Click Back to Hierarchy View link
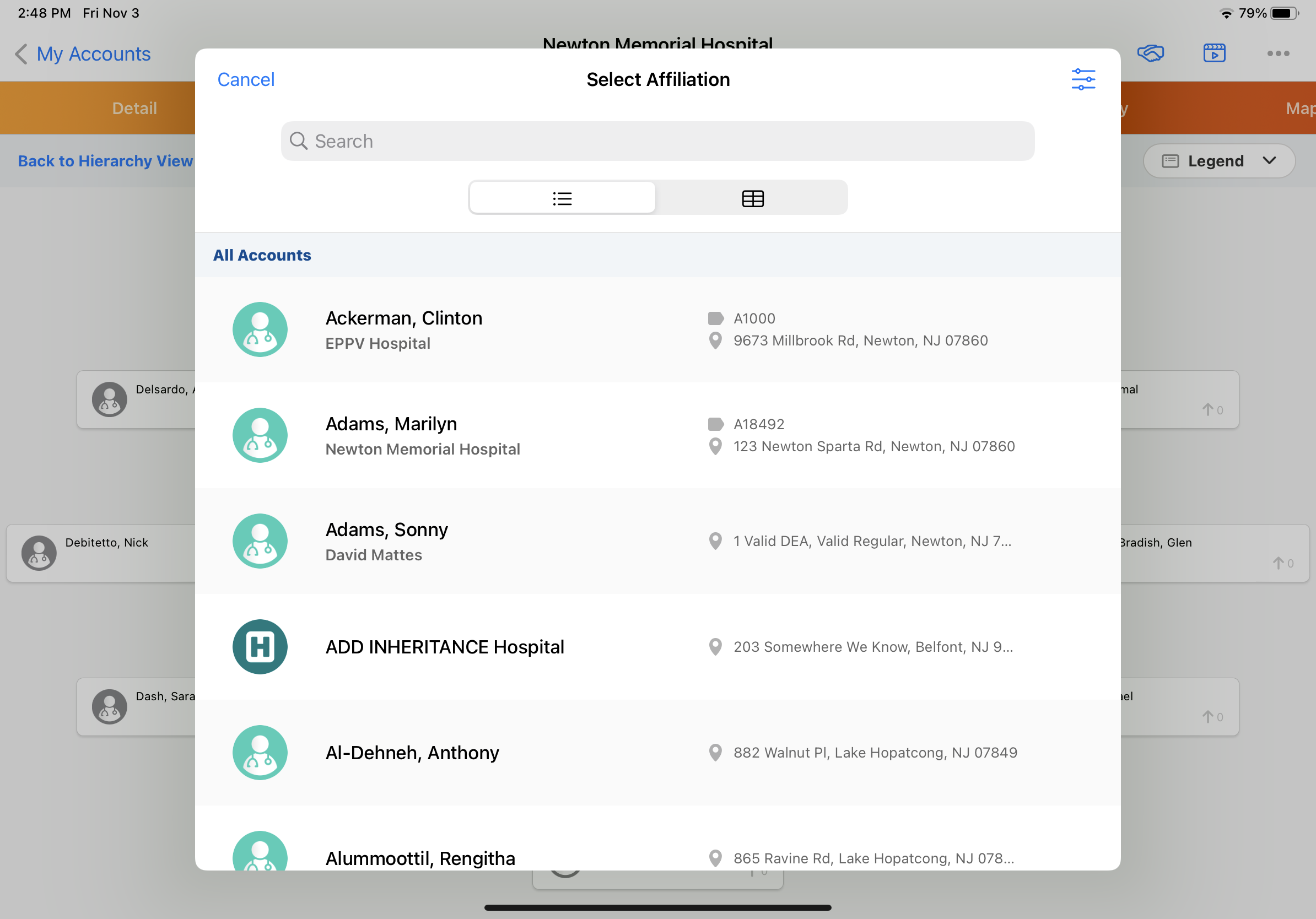The height and width of the screenshot is (919, 1316). [105, 161]
